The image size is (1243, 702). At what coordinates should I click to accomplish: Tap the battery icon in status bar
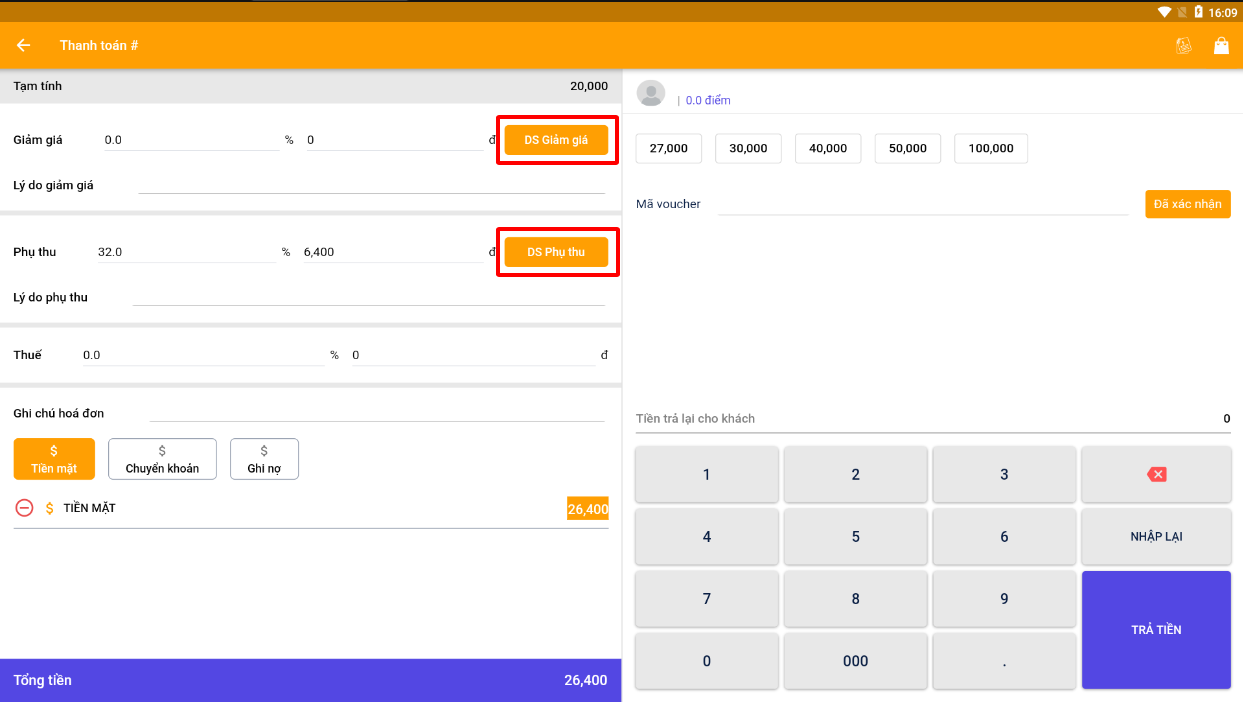tap(1198, 12)
